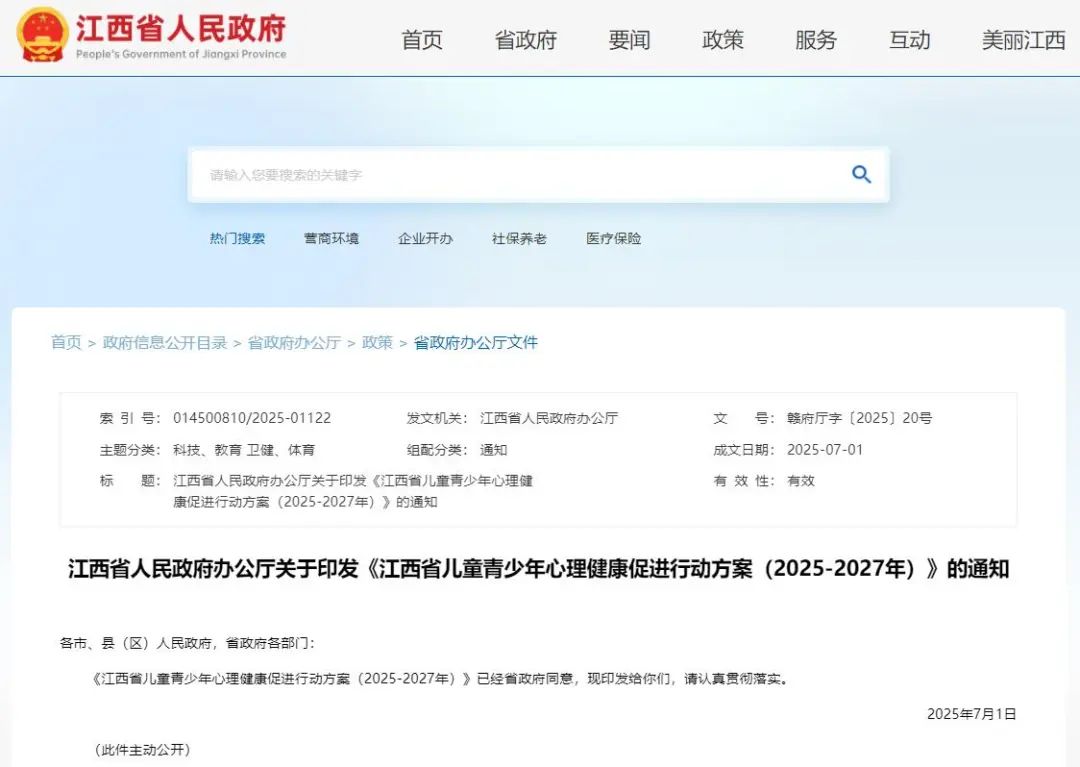Open the 要闻 navigation menu item
1080x767 pixels.
[629, 40]
